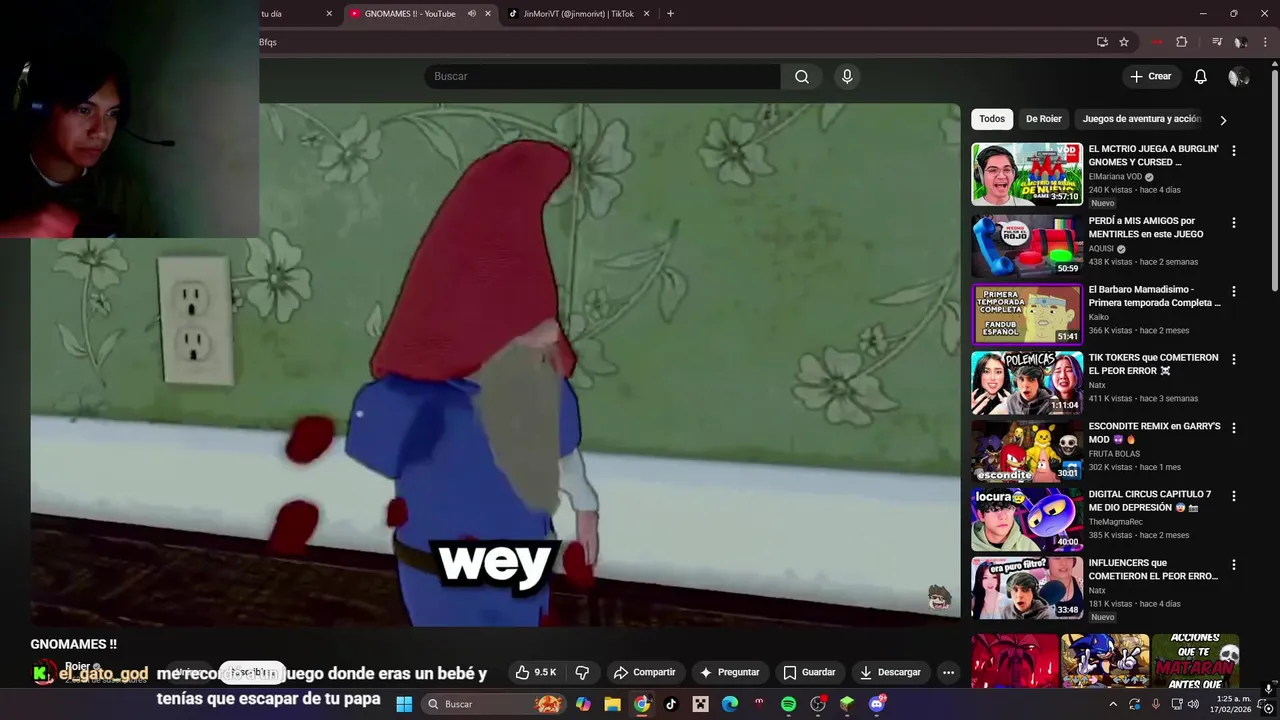The height and width of the screenshot is (720, 1280).
Task: Open ESCONDITE REMIX en GARRY'S MOD thumbnail
Action: click(x=1027, y=450)
